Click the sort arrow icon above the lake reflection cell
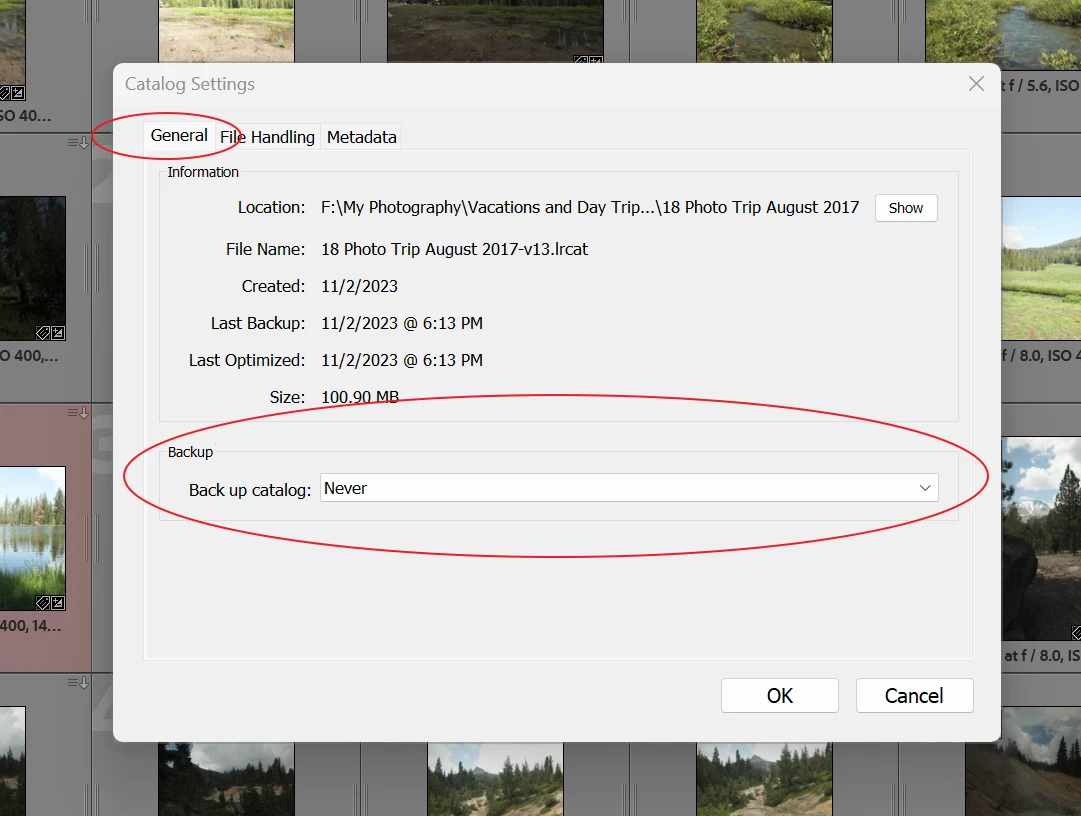This screenshot has height=816, width=1081. click(78, 413)
